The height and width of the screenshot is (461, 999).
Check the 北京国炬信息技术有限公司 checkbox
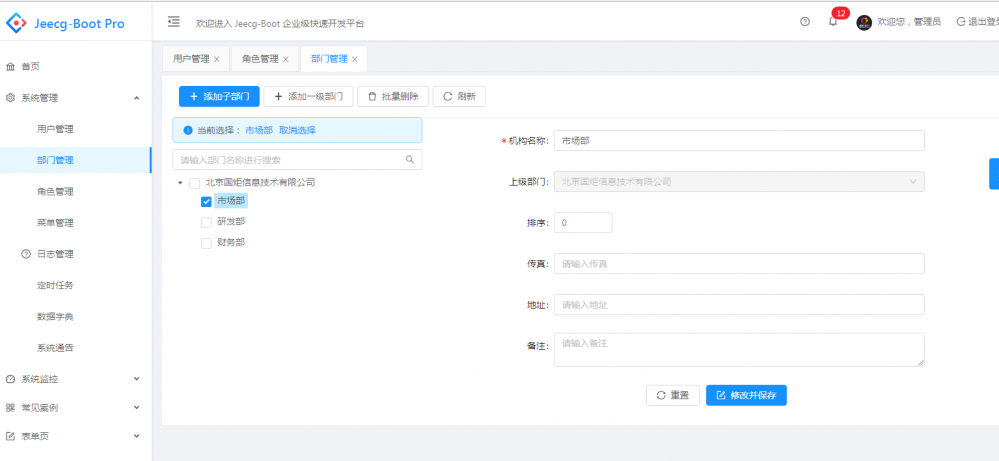click(x=194, y=183)
